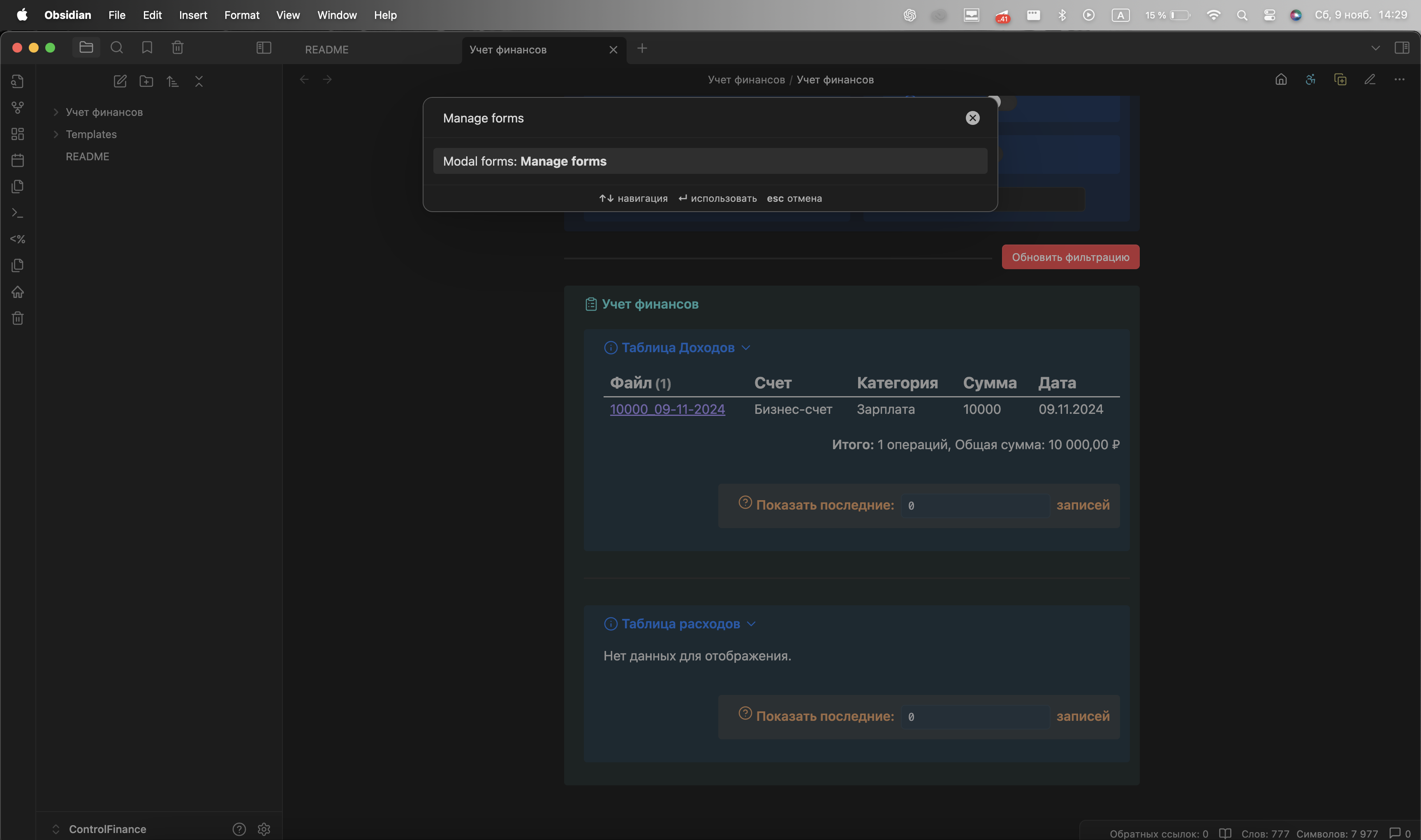Viewport: 1421px width, 840px height.
Task: Create a new note in sidebar
Action: [120, 81]
